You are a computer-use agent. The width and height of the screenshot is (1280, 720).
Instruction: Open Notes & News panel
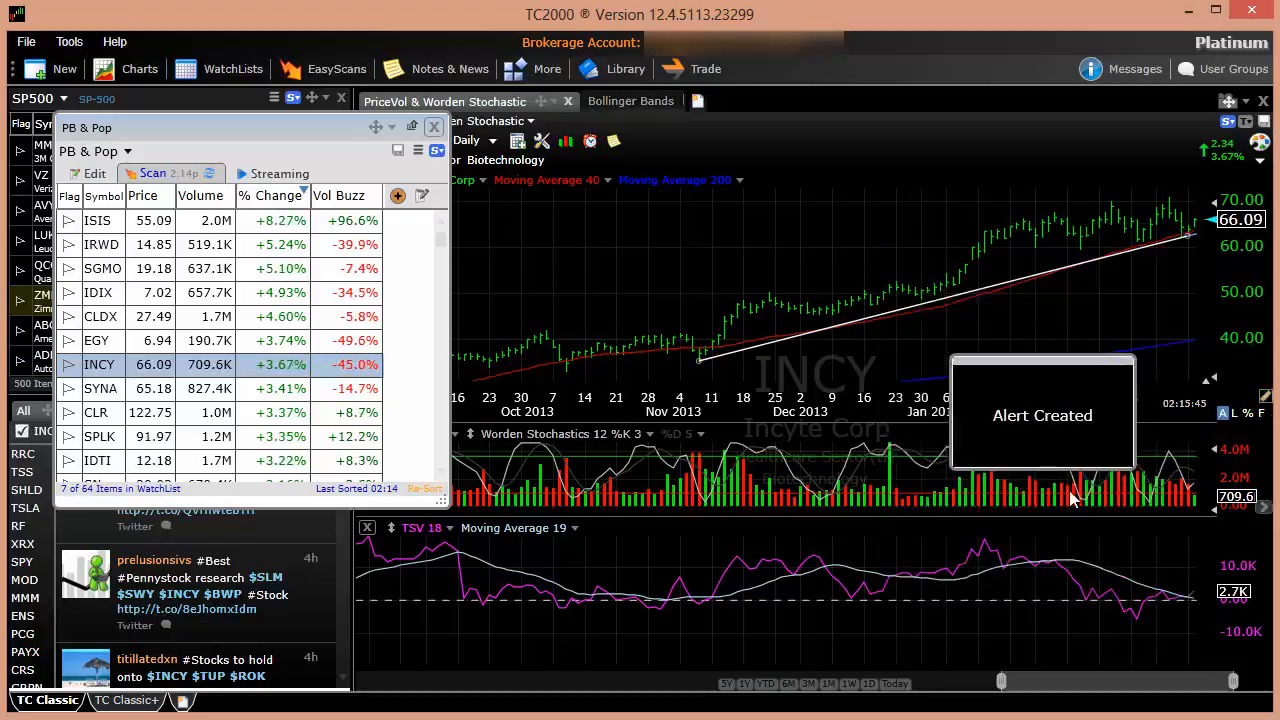point(436,69)
